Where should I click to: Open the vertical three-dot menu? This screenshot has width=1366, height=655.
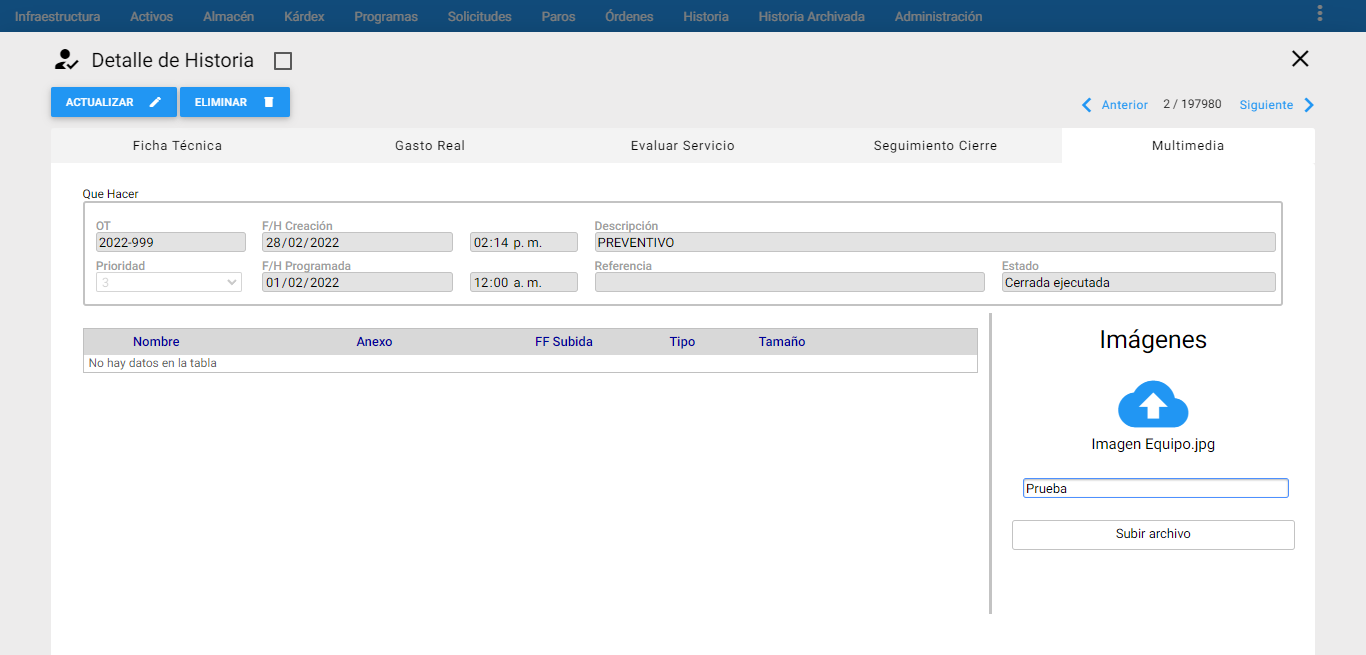(1320, 13)
